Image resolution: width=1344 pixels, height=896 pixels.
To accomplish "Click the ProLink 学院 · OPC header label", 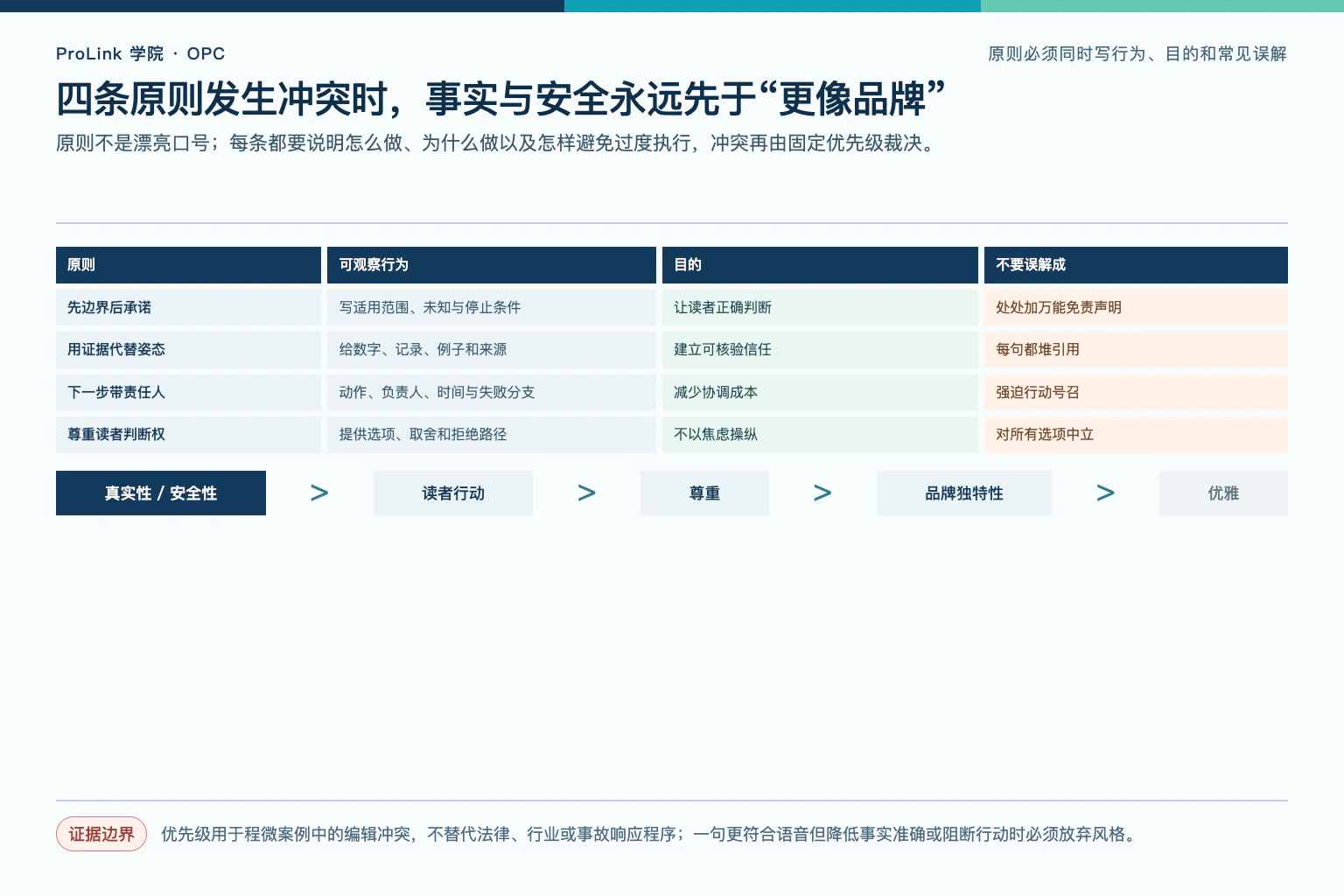I will (141, 53).
